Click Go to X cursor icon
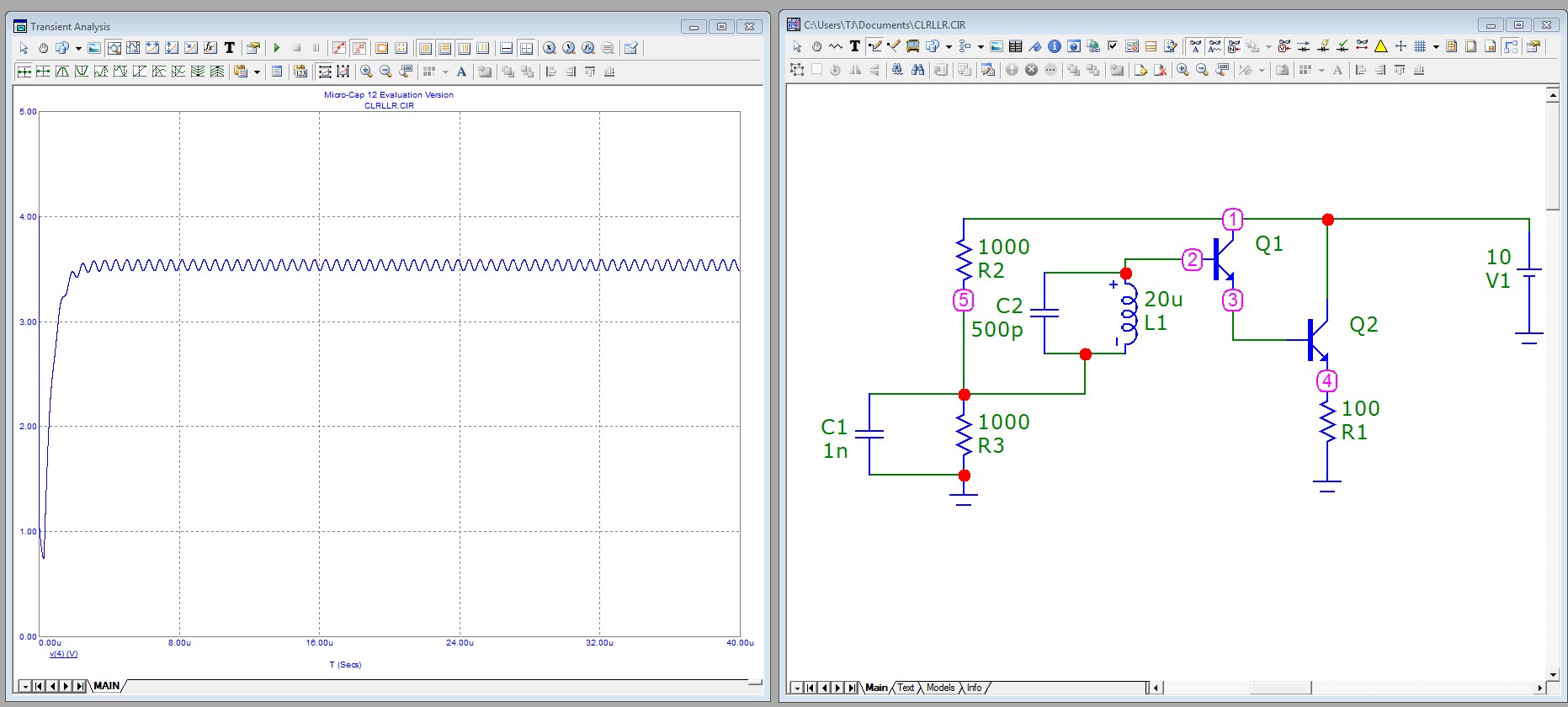The width and height of the screenshot is (1568, 707). click(x=549, y=48)
